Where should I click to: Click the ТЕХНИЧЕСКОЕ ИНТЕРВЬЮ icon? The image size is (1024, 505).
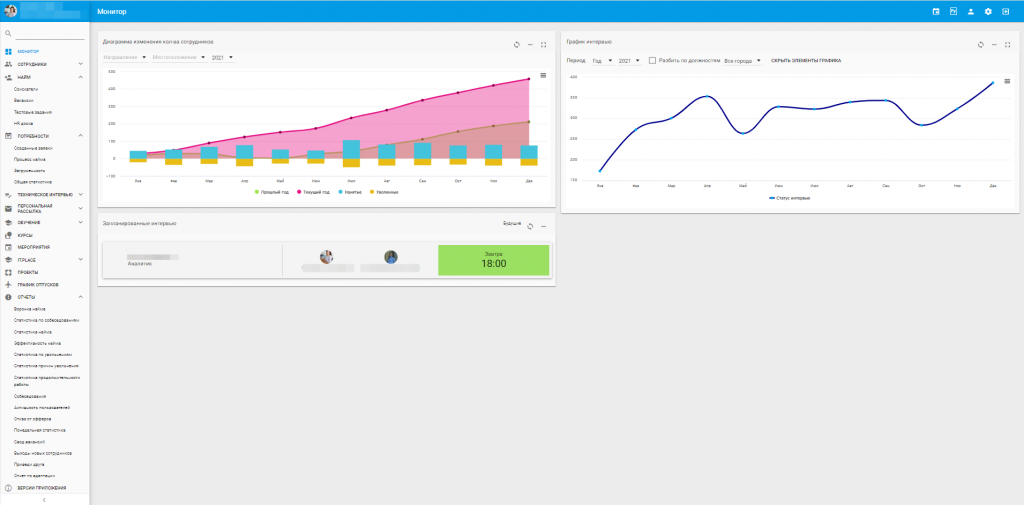point(8,195)
